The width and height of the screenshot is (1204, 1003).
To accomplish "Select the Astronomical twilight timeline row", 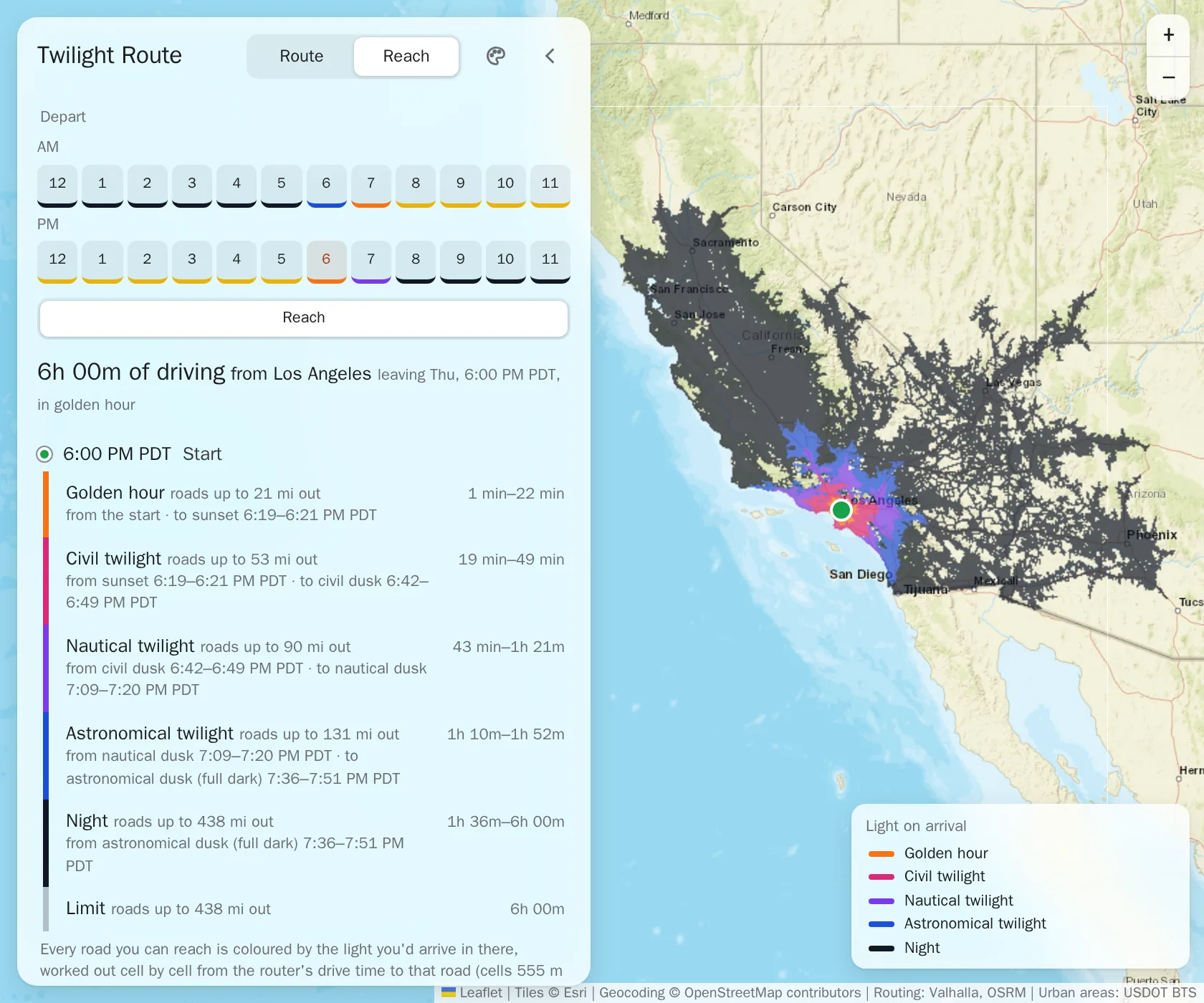I will tap(304, 756).
